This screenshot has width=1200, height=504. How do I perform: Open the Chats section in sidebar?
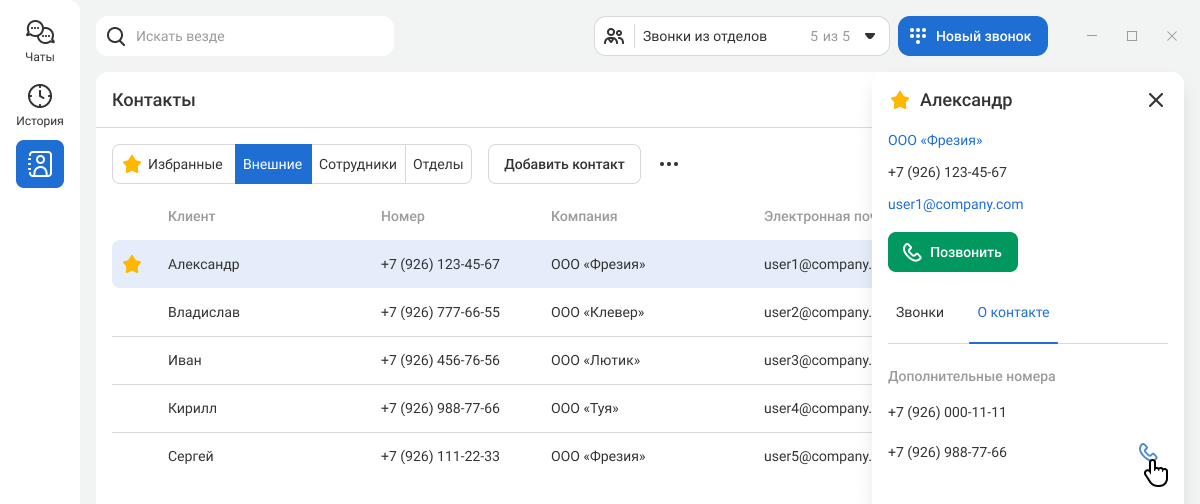point(40,41)
